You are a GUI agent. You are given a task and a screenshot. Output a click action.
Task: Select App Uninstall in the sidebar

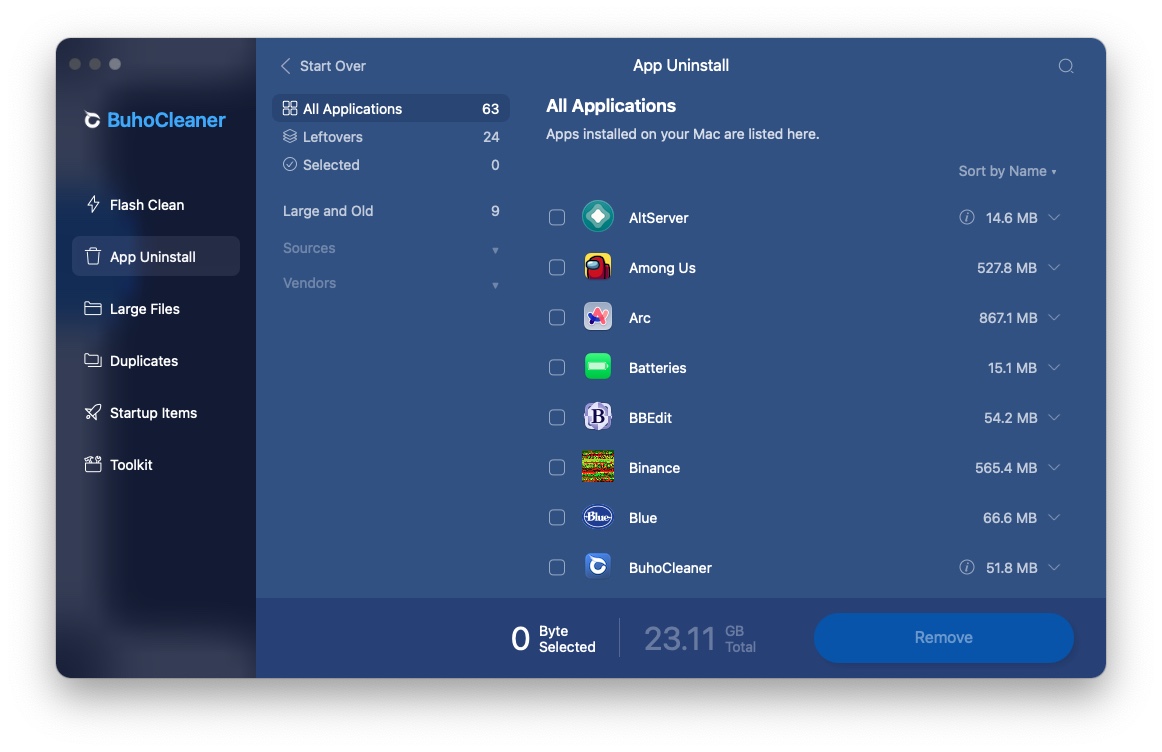[156, 256]
